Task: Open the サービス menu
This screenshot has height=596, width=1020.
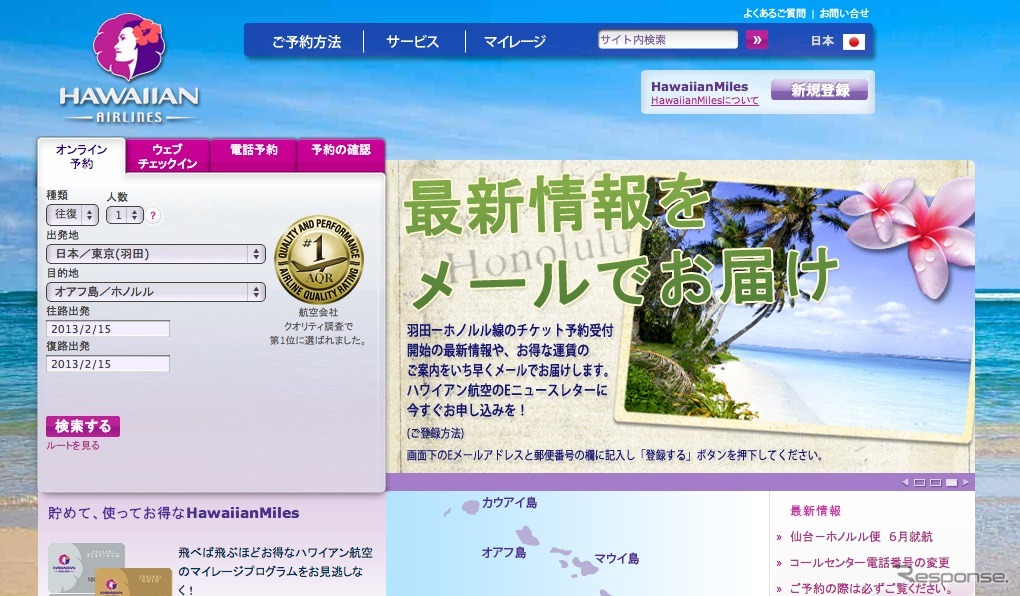Action: [x=412, y=42]
